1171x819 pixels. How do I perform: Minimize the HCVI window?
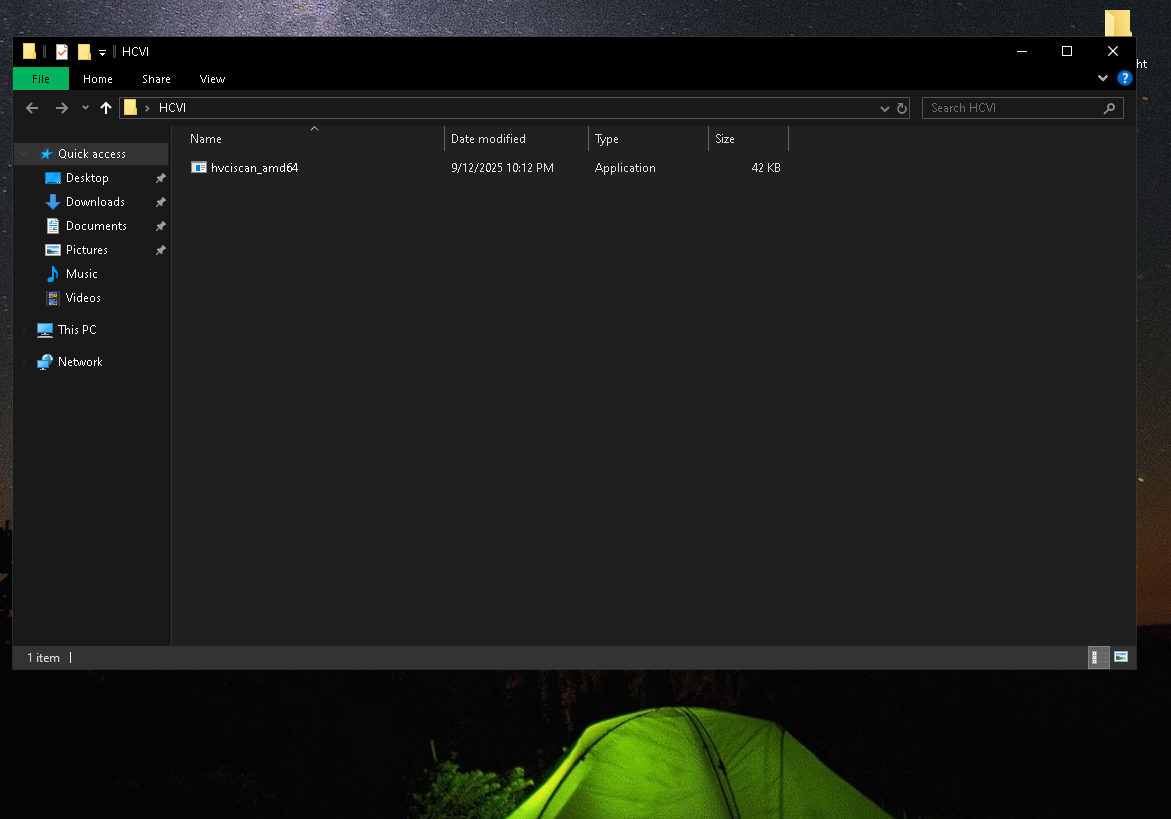[x=1022, y=51]
